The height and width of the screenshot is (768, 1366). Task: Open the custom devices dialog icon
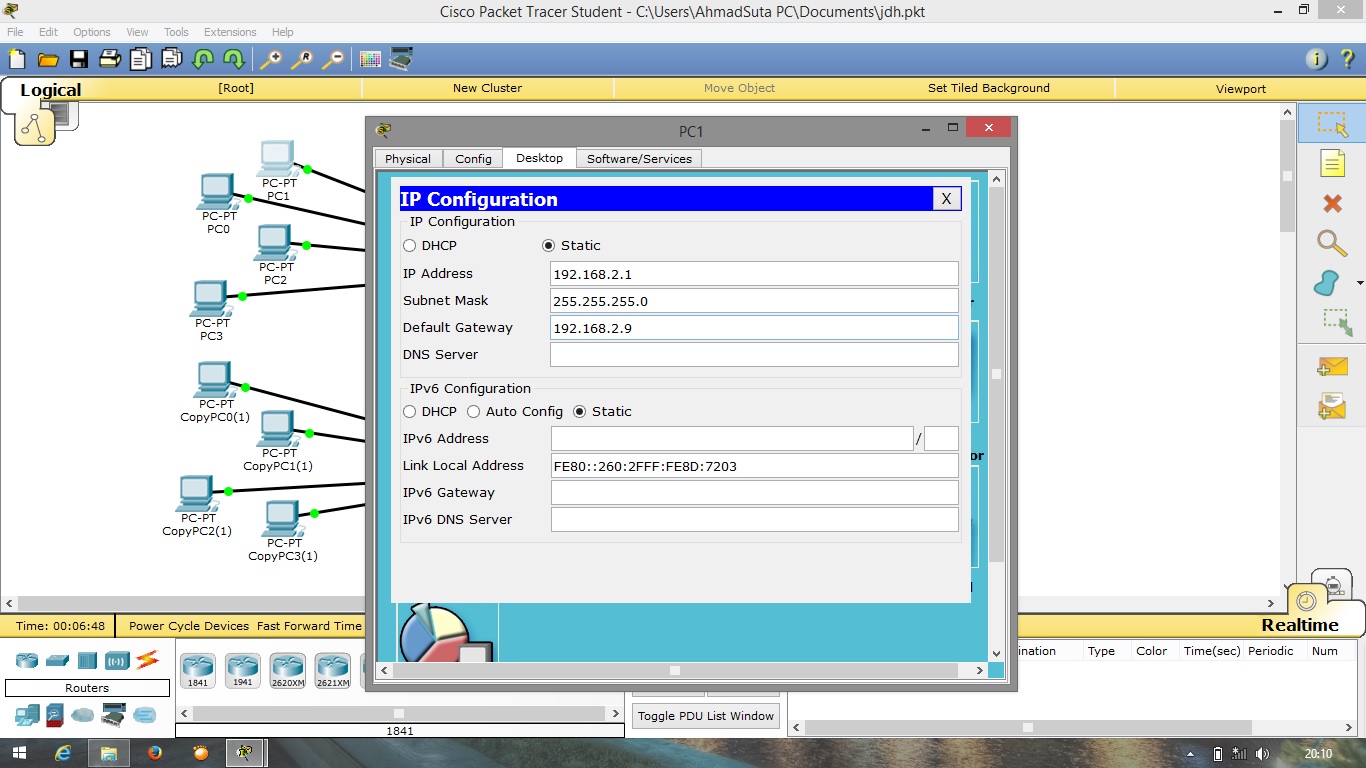coord(402,59)
